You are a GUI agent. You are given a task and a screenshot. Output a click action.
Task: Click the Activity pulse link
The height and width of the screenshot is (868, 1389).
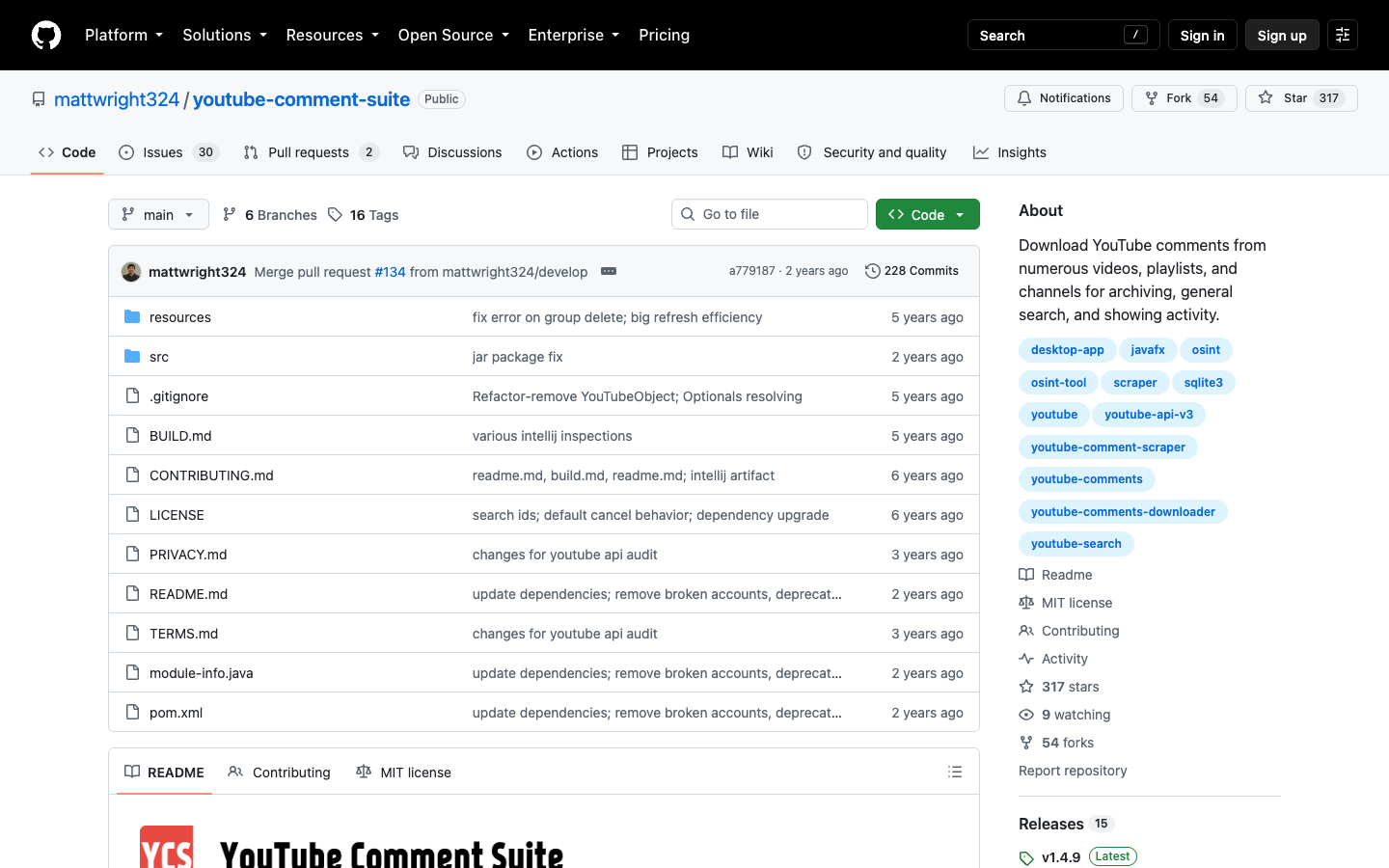click(x=1053, y=659)
